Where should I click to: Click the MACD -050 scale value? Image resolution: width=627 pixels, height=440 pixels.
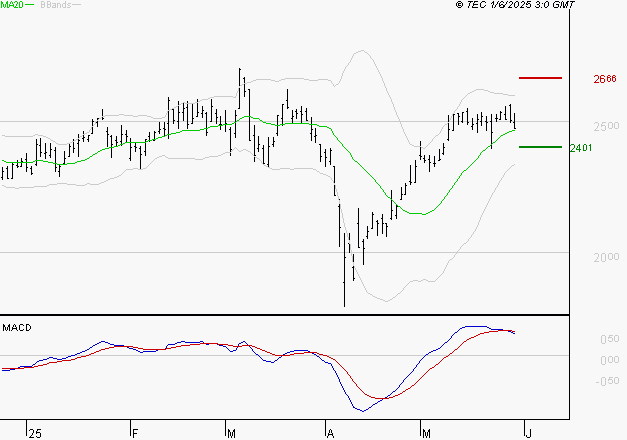coord(607,381)
